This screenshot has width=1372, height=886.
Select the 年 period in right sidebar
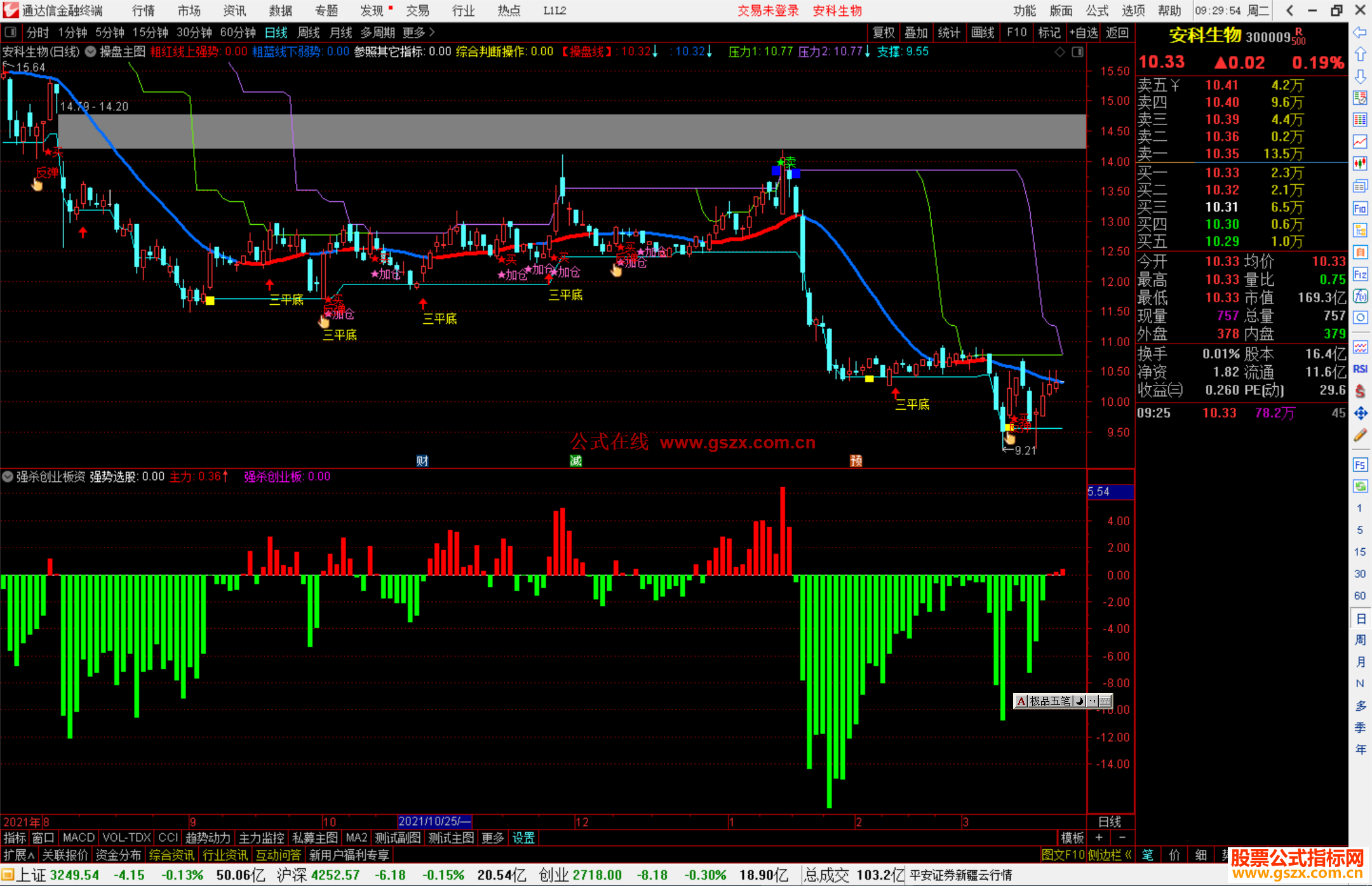pyautogui.click(x=1360, y=749)
